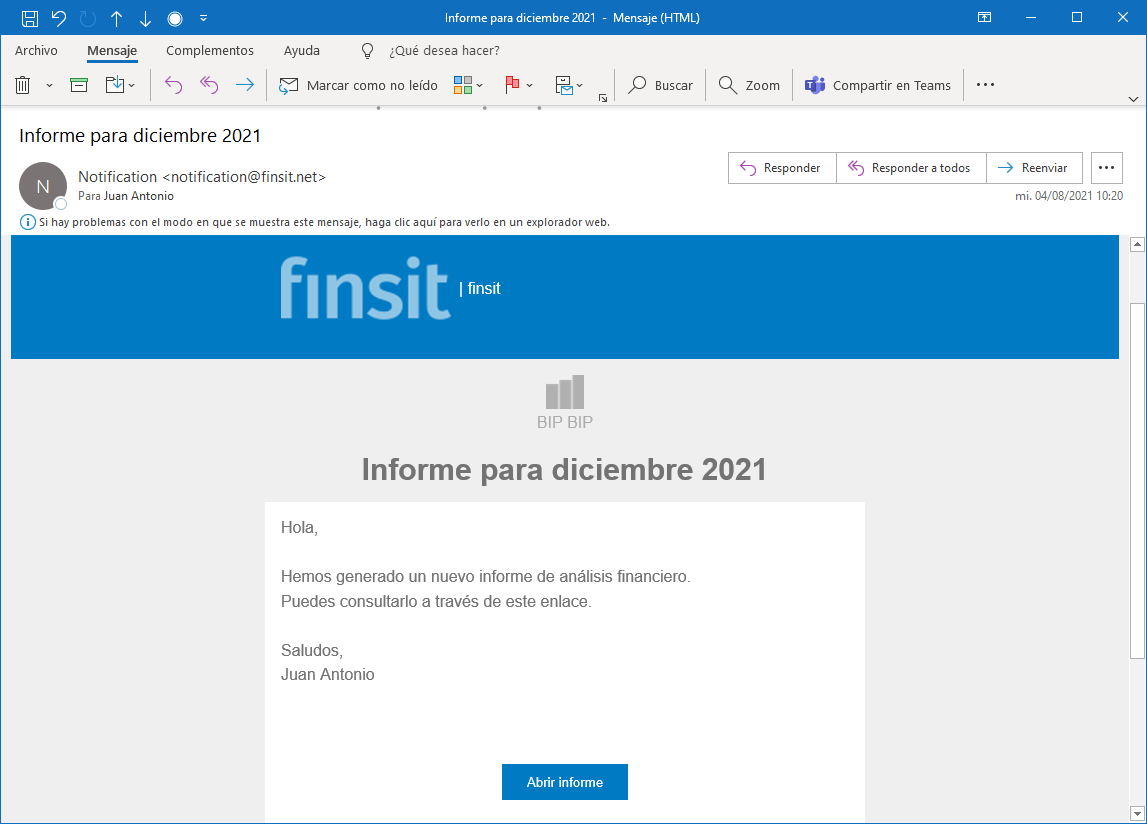The height and width of the screenshot is (824, 1147).
Task: Open ribbon display options icon in title bar
Action: 985,18
